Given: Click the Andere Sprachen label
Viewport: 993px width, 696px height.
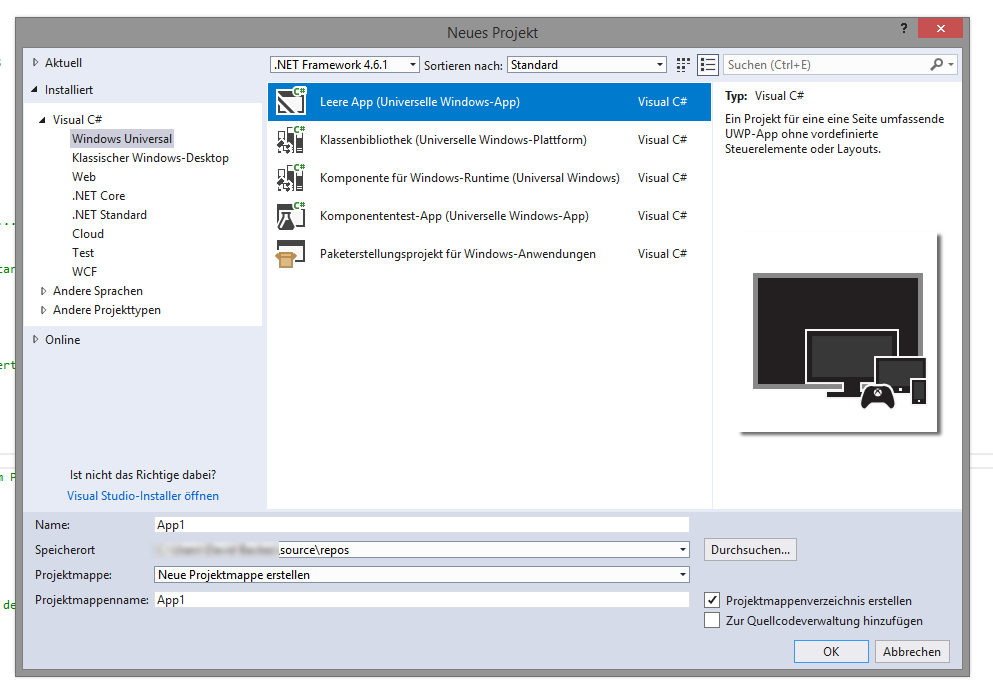Looking at the screenshot, I should (98, 291).
